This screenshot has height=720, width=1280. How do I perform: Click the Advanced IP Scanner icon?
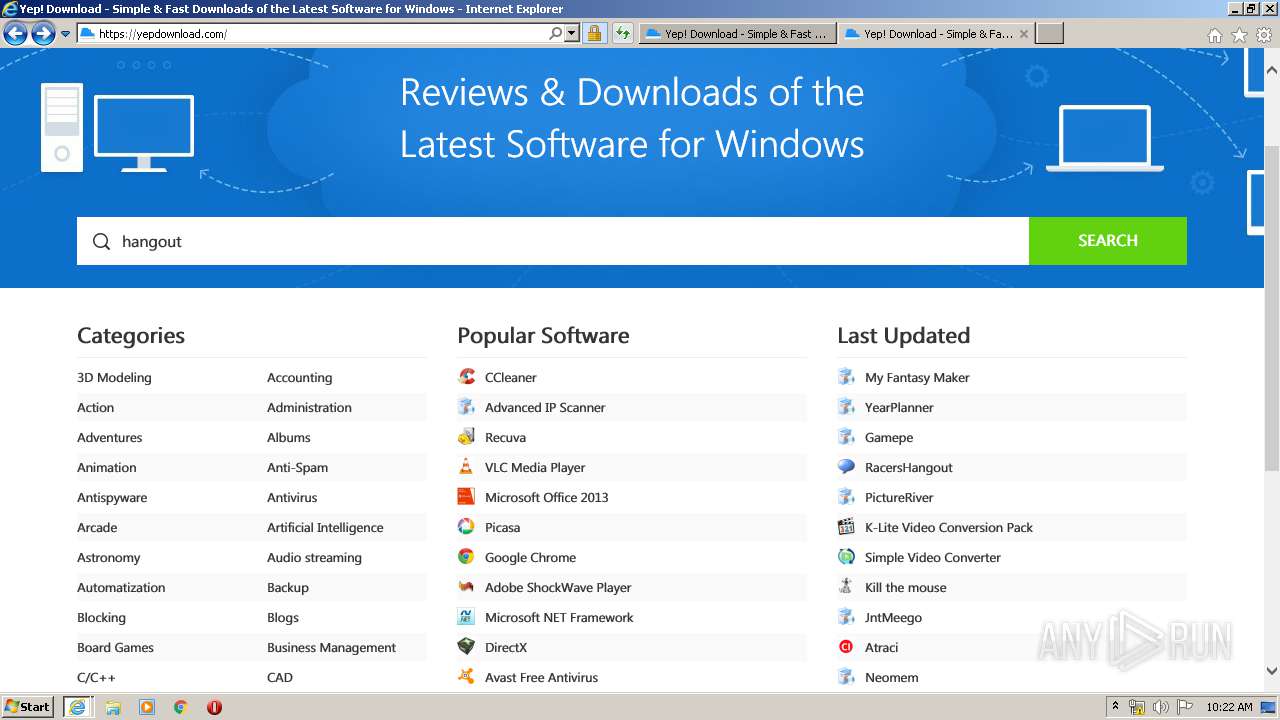click(x=466, y=407)
